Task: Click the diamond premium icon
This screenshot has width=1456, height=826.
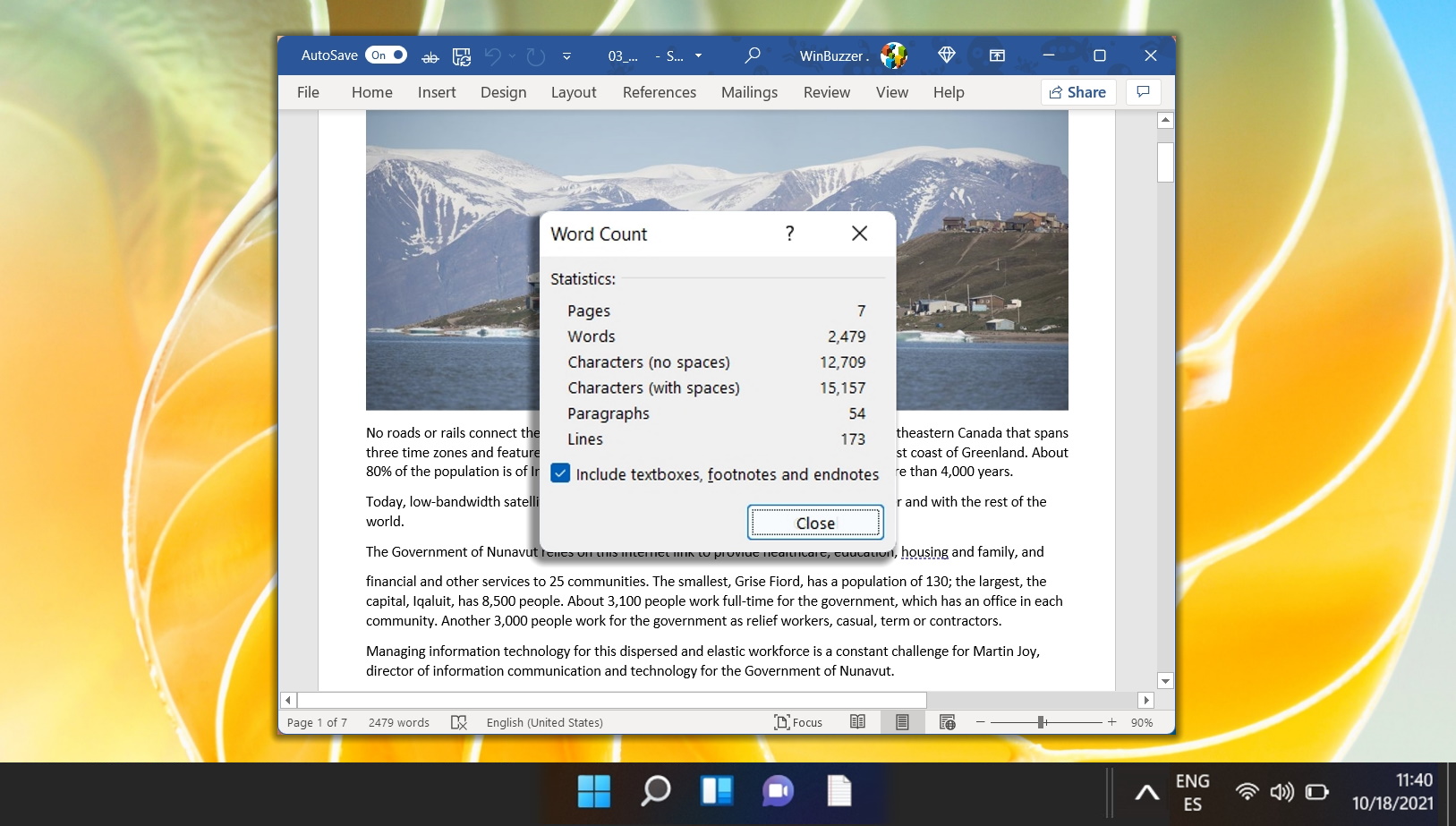Action: 947,55
